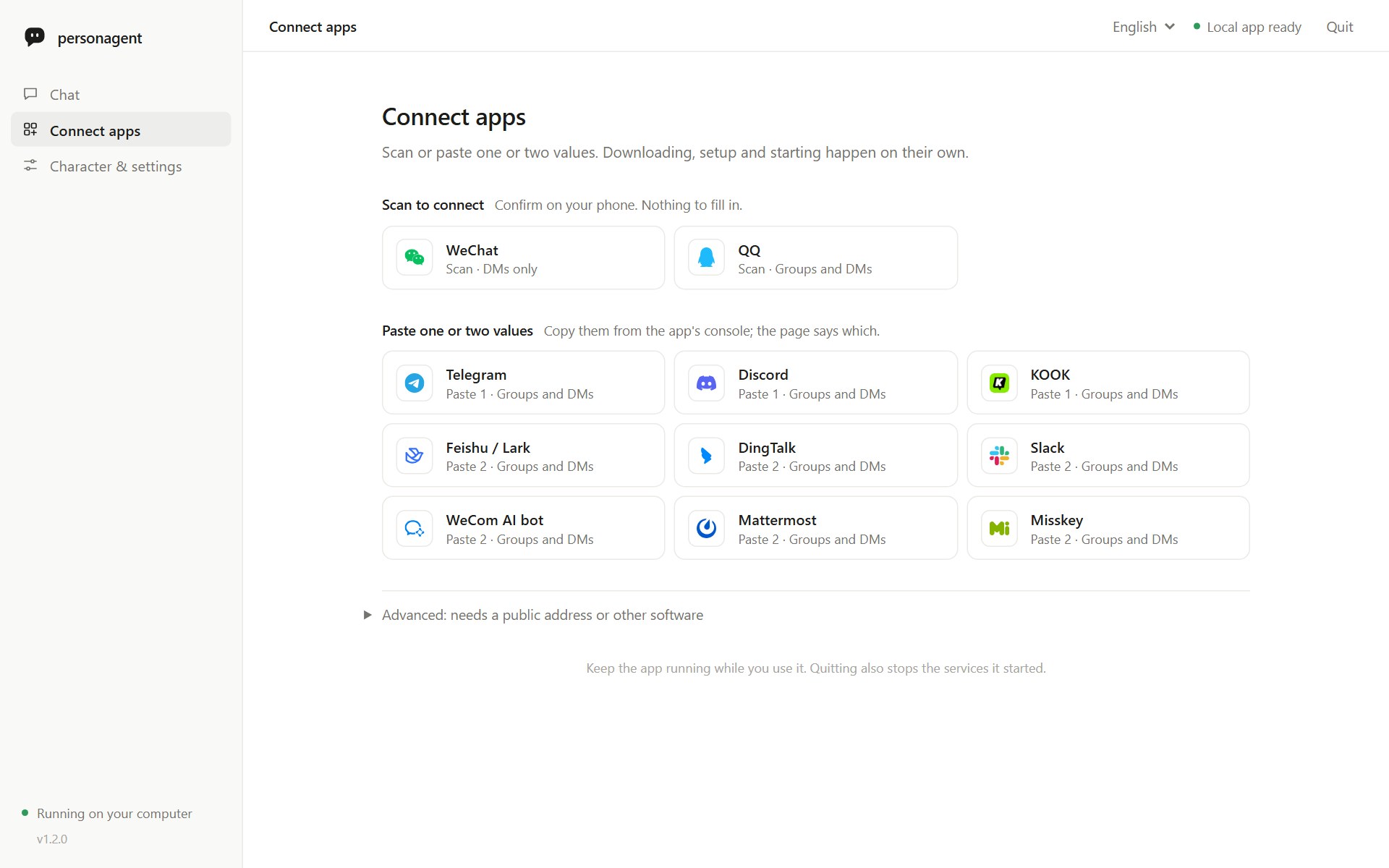This screenshot has height=868, width=1389.
Task: Click the green KOOK icon
Action: coord(999,383)
